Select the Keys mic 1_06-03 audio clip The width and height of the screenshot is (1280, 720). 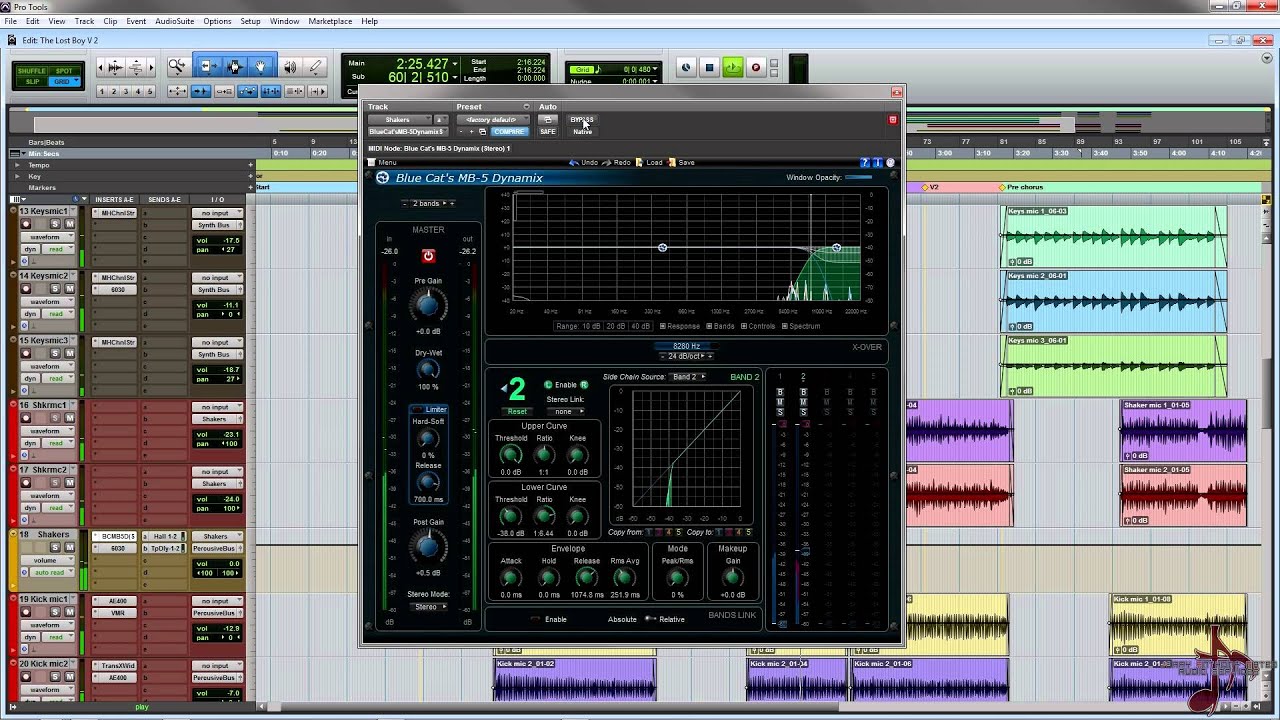coord(1113,236)
